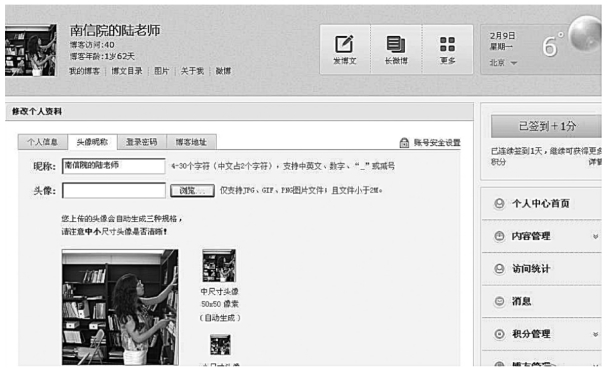Click the 中尺寸头像 thumbnail preview
Viewport: 607px width, 373px height.
pos(219,265)
